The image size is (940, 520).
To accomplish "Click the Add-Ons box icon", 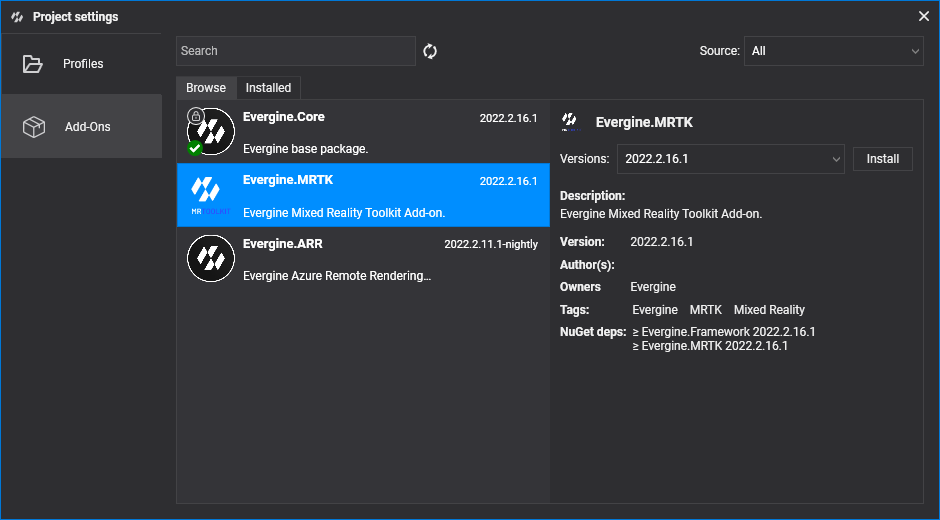I will 33,127.
